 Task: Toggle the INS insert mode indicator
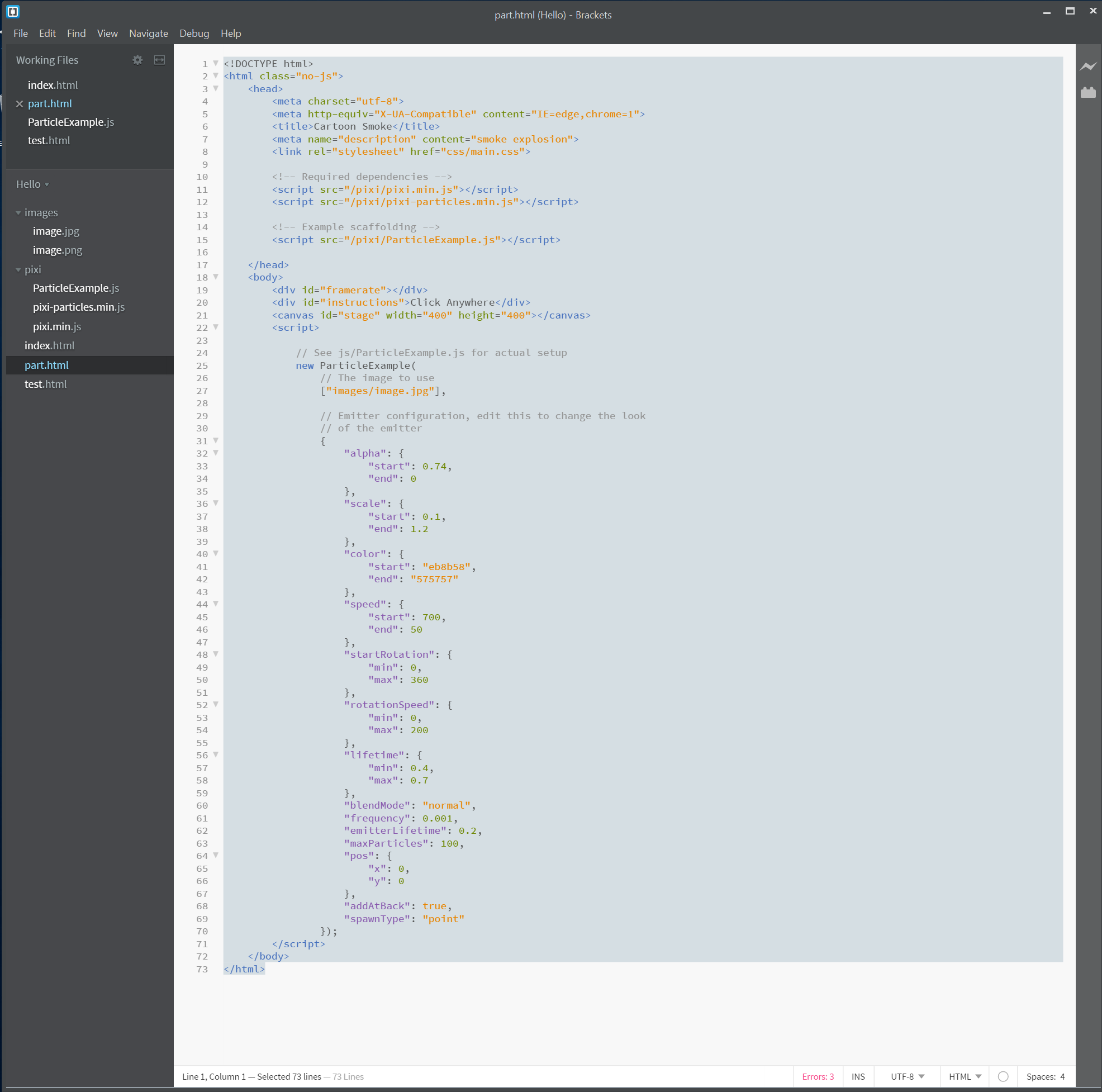click(858, 1076)
